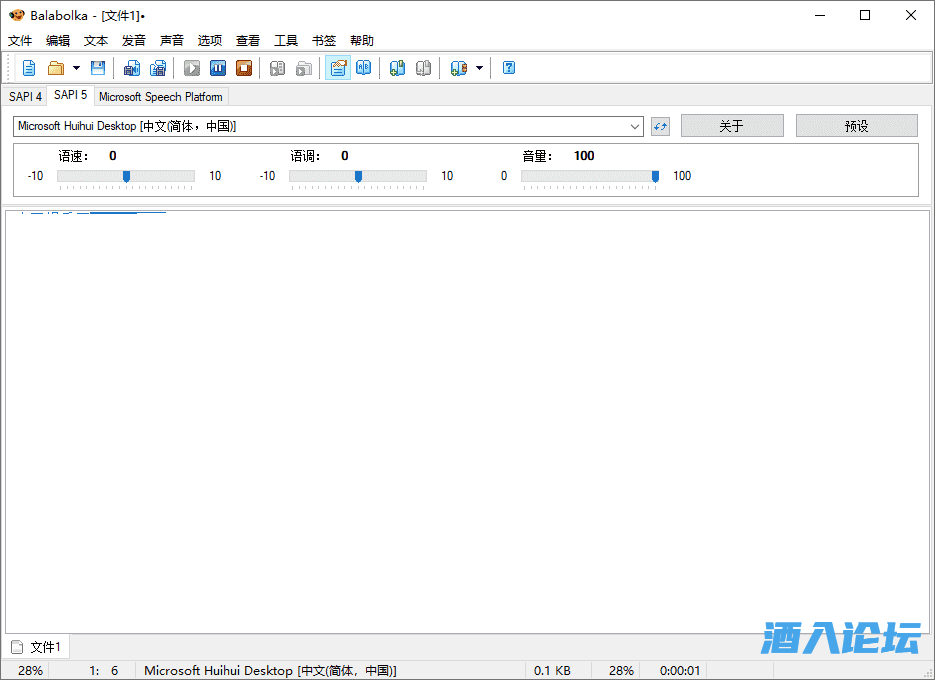Screen dimensions: 935x680
Task: Click the 语速 speed slider handle
Action: (x=126, y=176)
